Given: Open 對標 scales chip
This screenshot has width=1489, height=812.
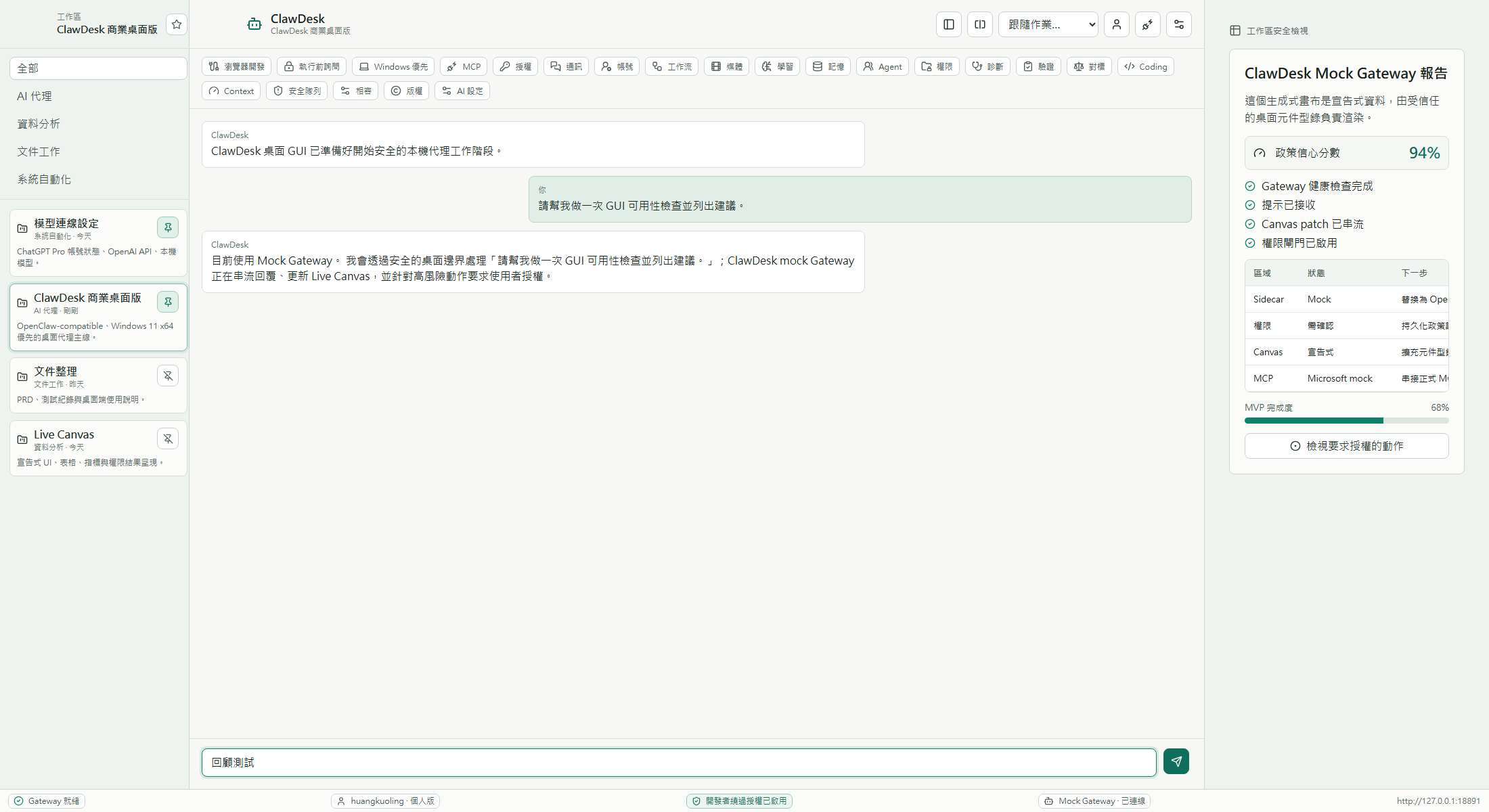Looking at the screenshot, I should (x=1089, y=66).
